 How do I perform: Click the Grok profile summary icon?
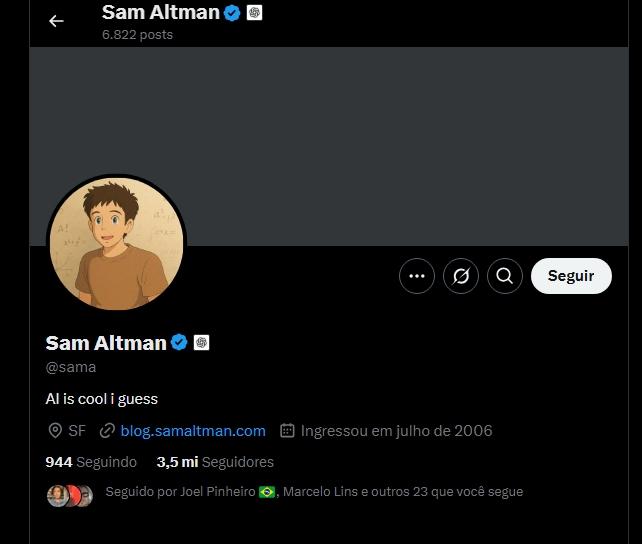461,276
